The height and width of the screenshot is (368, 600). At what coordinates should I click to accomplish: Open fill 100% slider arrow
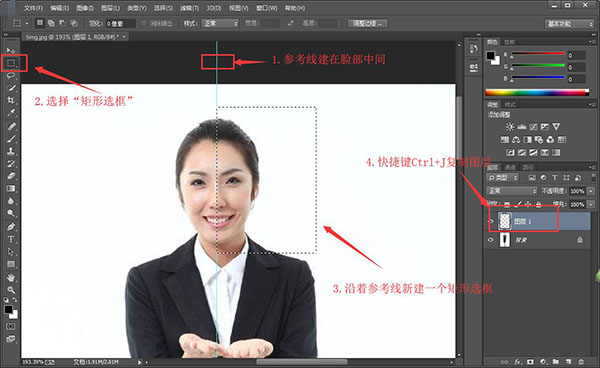click(591, 204)
